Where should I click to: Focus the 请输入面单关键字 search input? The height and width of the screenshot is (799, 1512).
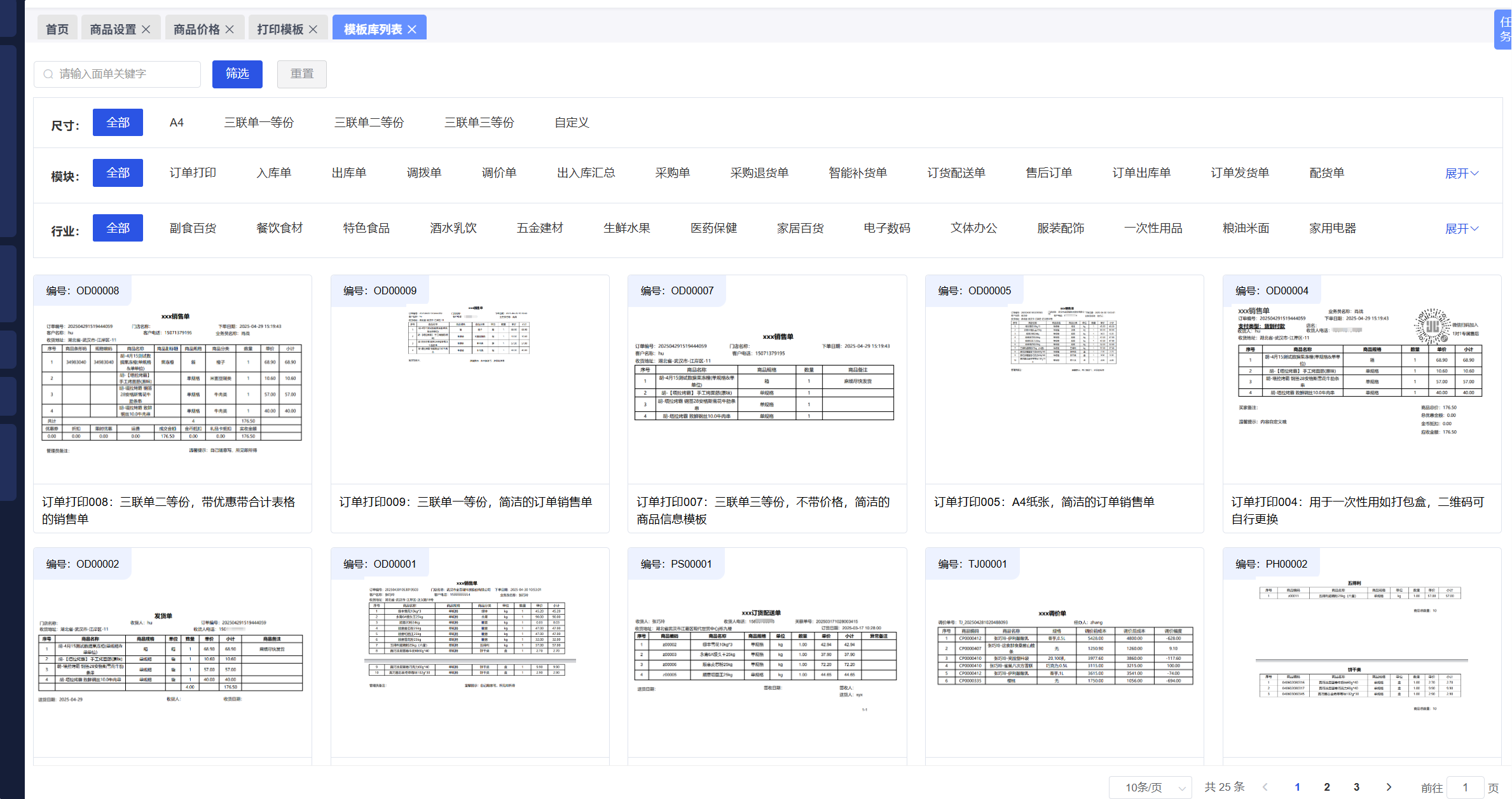[125, 74]
